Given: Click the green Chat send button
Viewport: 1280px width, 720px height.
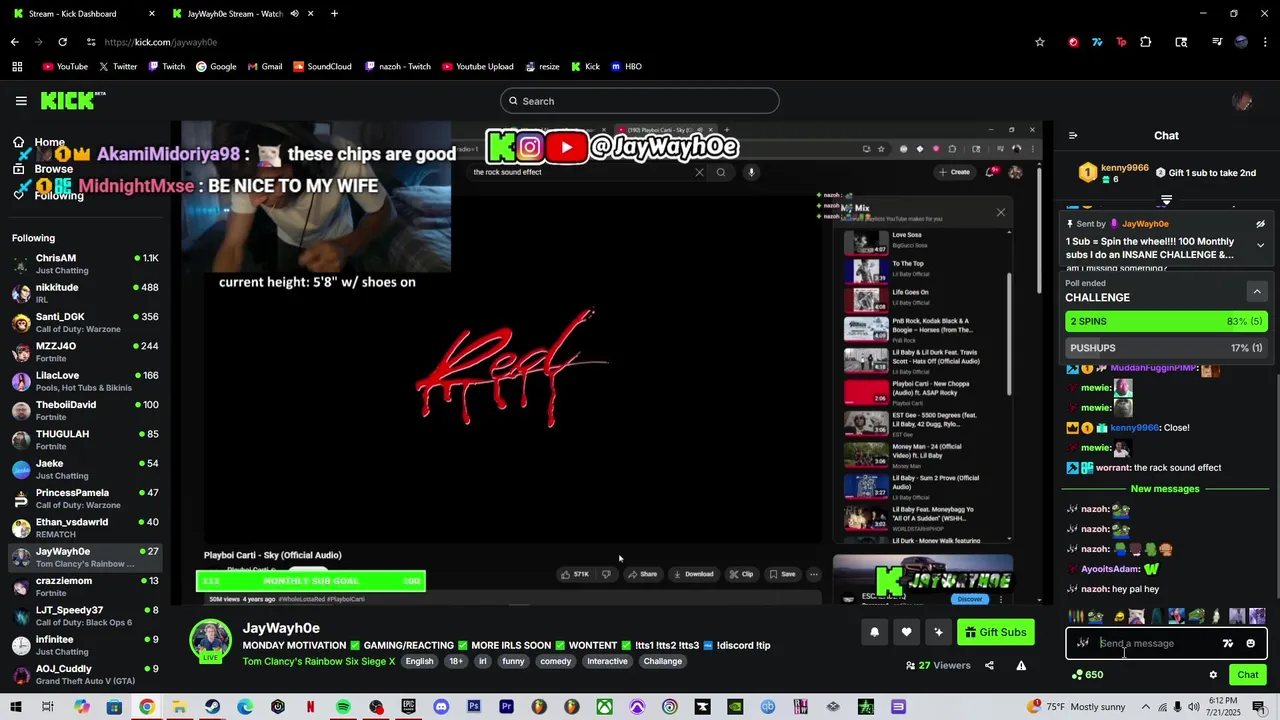Looking at the screenshot, I should coord(1248,675).
